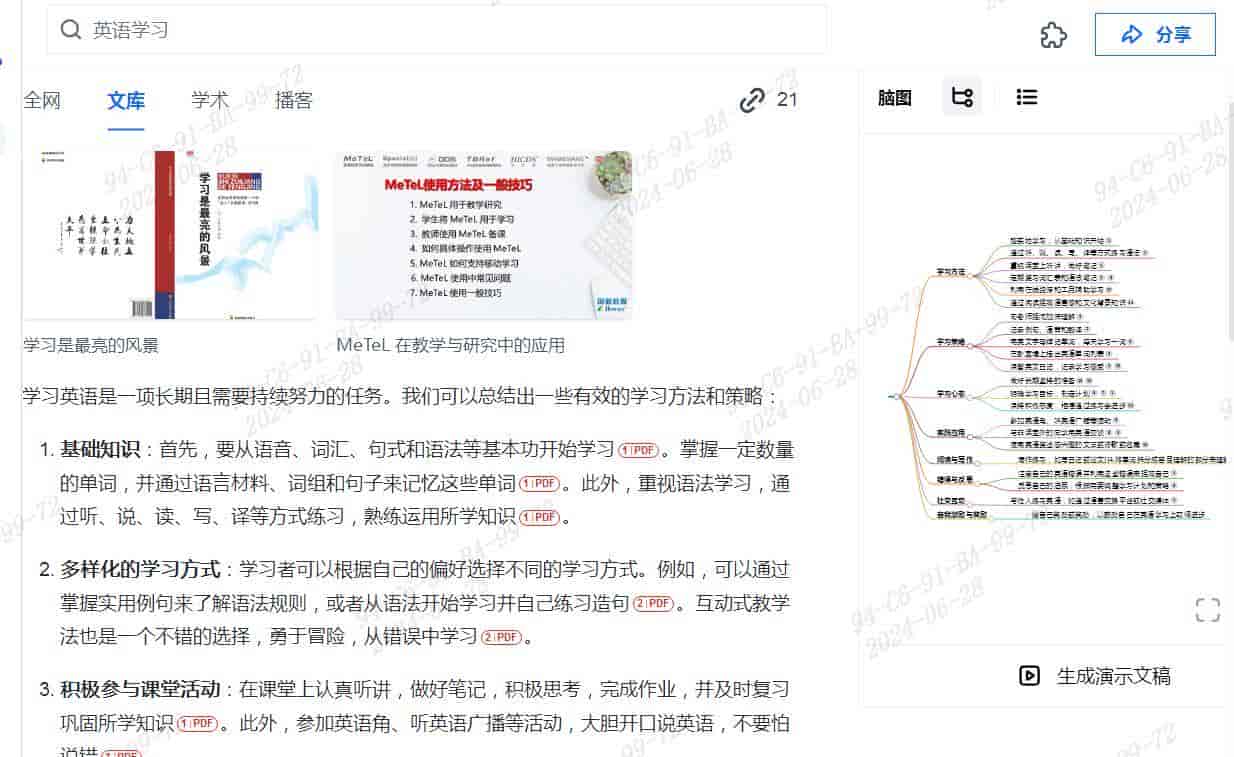This screenshot has width=1234, height=757.
Task: Click the 基础知识 bold heading
Action: click(99, 449)
